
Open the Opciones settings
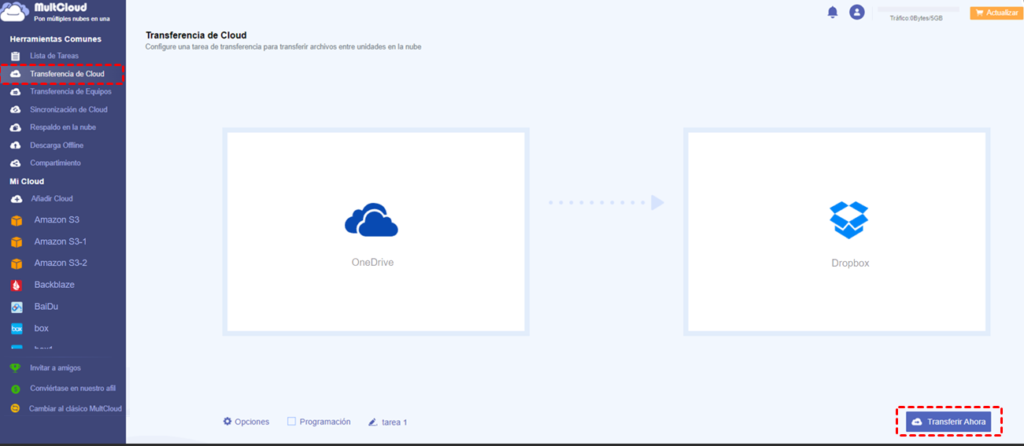pos(246,422)
